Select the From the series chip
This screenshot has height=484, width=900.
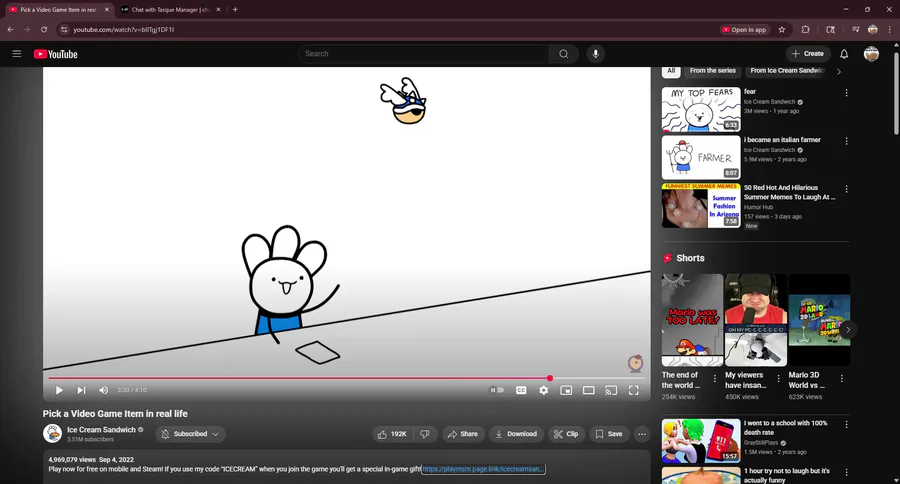tap(712, 71)
